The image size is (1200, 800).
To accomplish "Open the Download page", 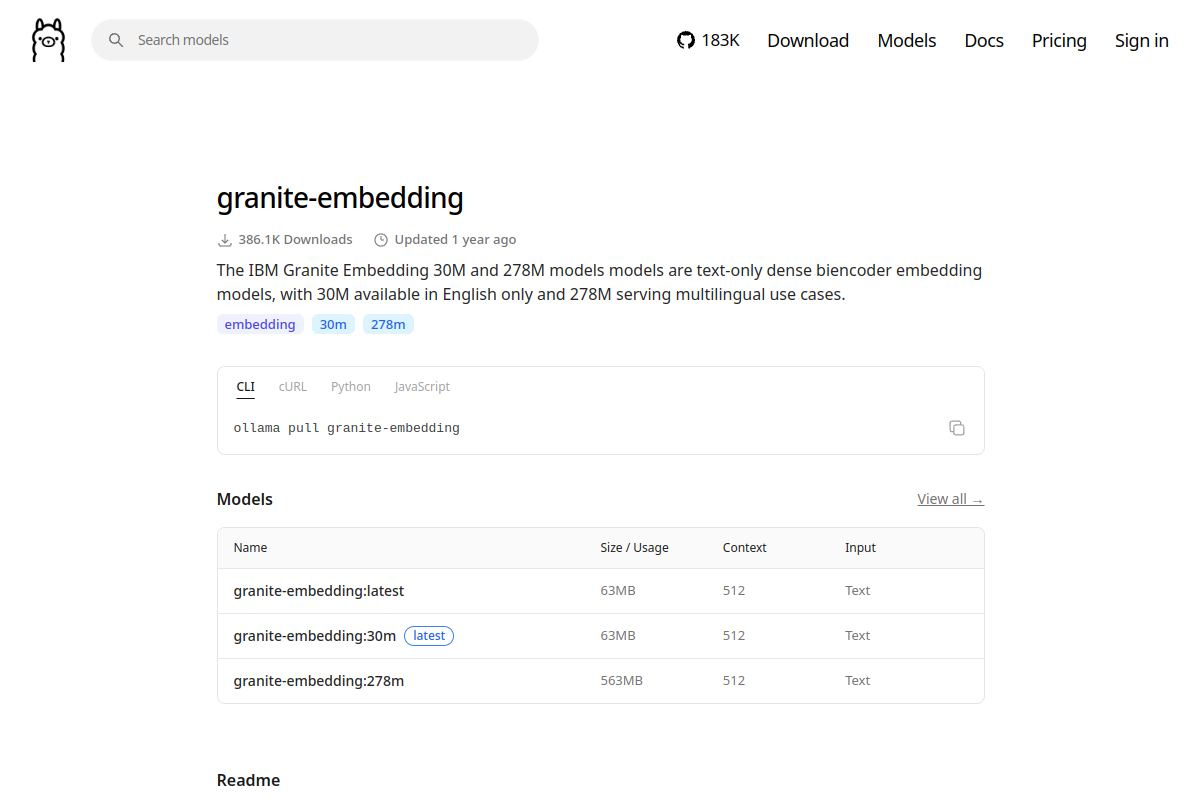I will coord(808,40).
